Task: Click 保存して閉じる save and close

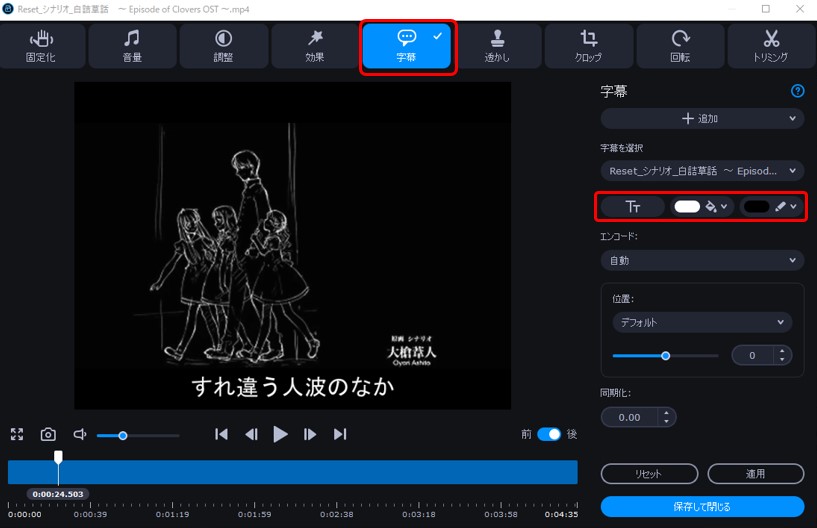Action: tap(702, 507)
